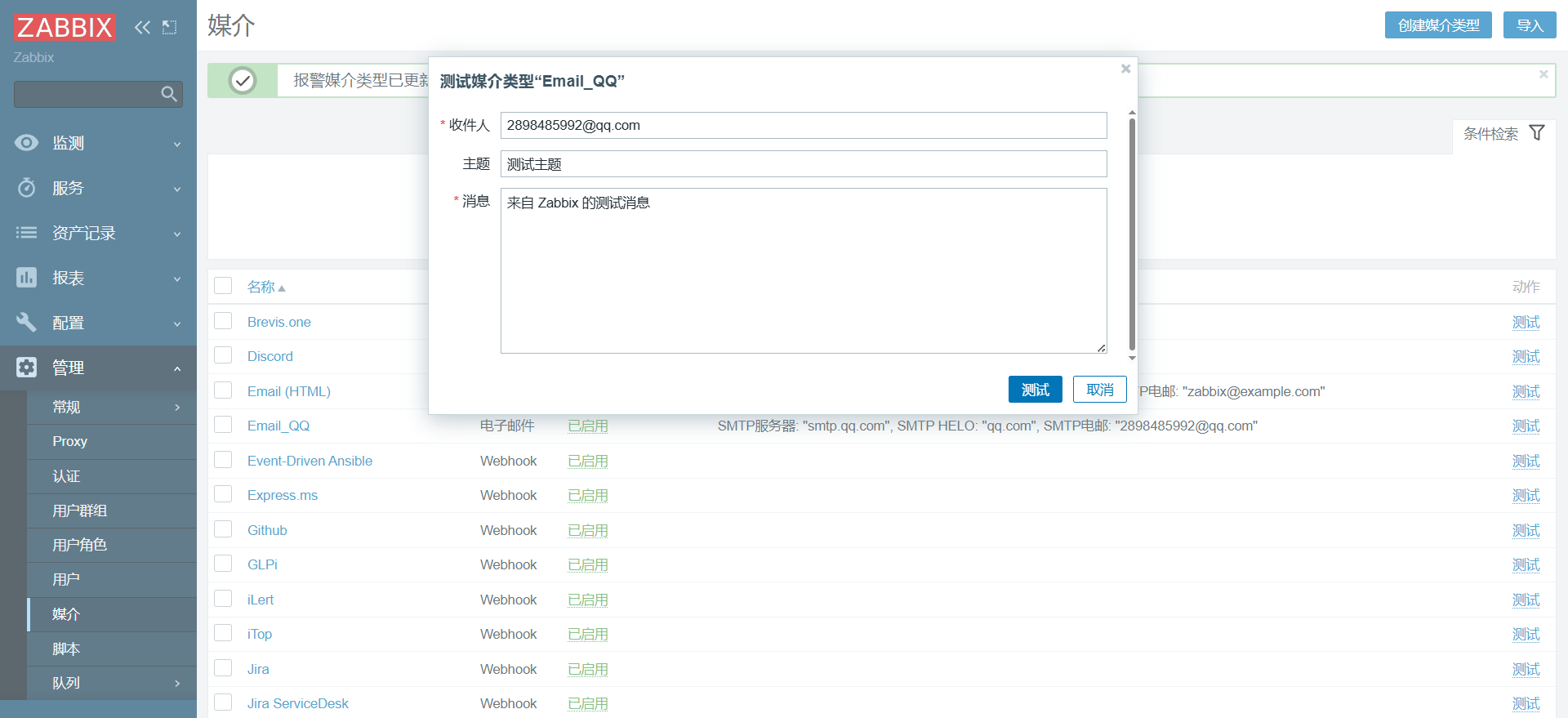The image size is (1568, 718).
Task: Collapse the 管理 administration section chevron
Action: click(x=177, y=368)
